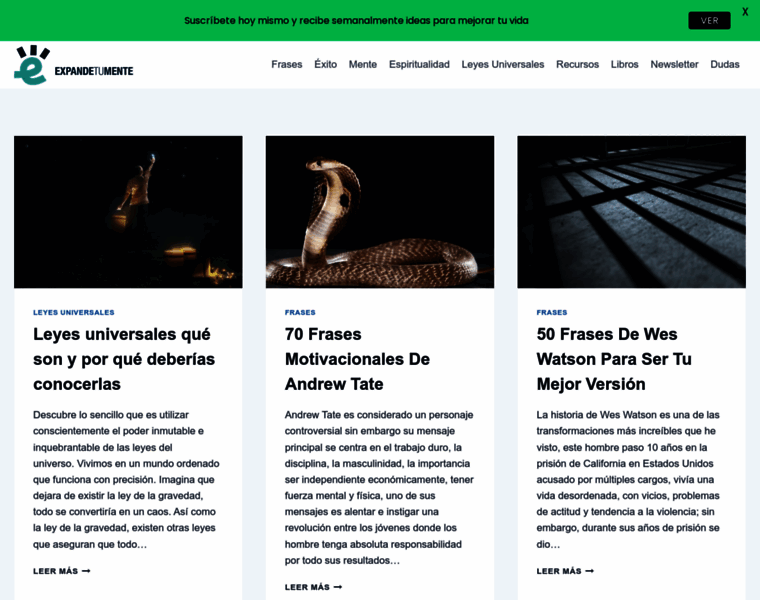Click LEER MÁS under Leyes universales post
Screen dimensions: 760x600
62,571
